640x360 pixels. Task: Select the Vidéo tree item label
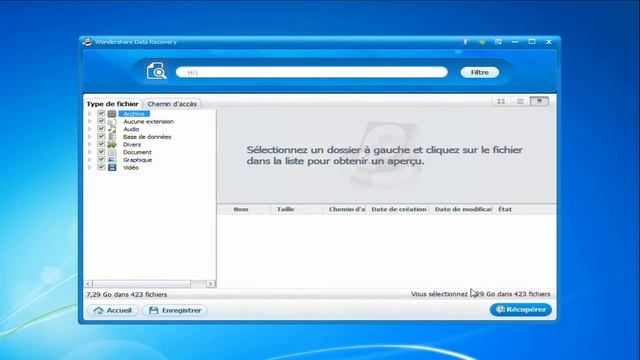tap(131, 168)
